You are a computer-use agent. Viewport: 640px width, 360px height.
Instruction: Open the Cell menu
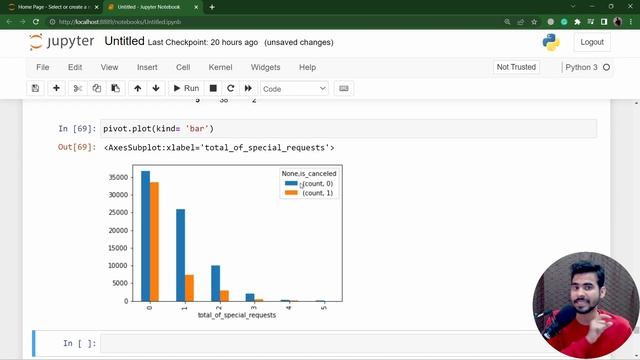click(x=183, y=67)
